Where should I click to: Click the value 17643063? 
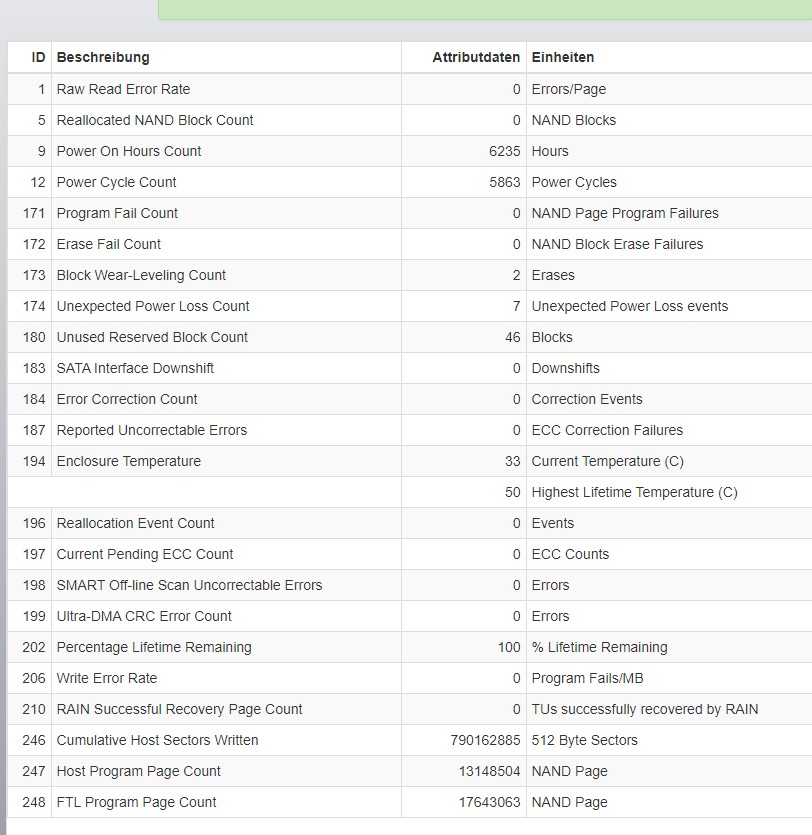coord(489,802)
